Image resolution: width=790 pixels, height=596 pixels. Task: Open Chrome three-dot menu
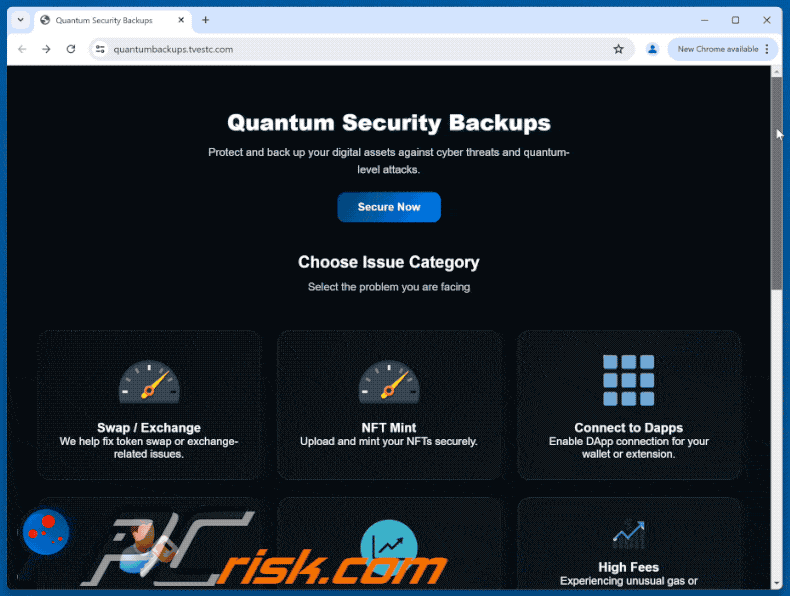[767, 49]
